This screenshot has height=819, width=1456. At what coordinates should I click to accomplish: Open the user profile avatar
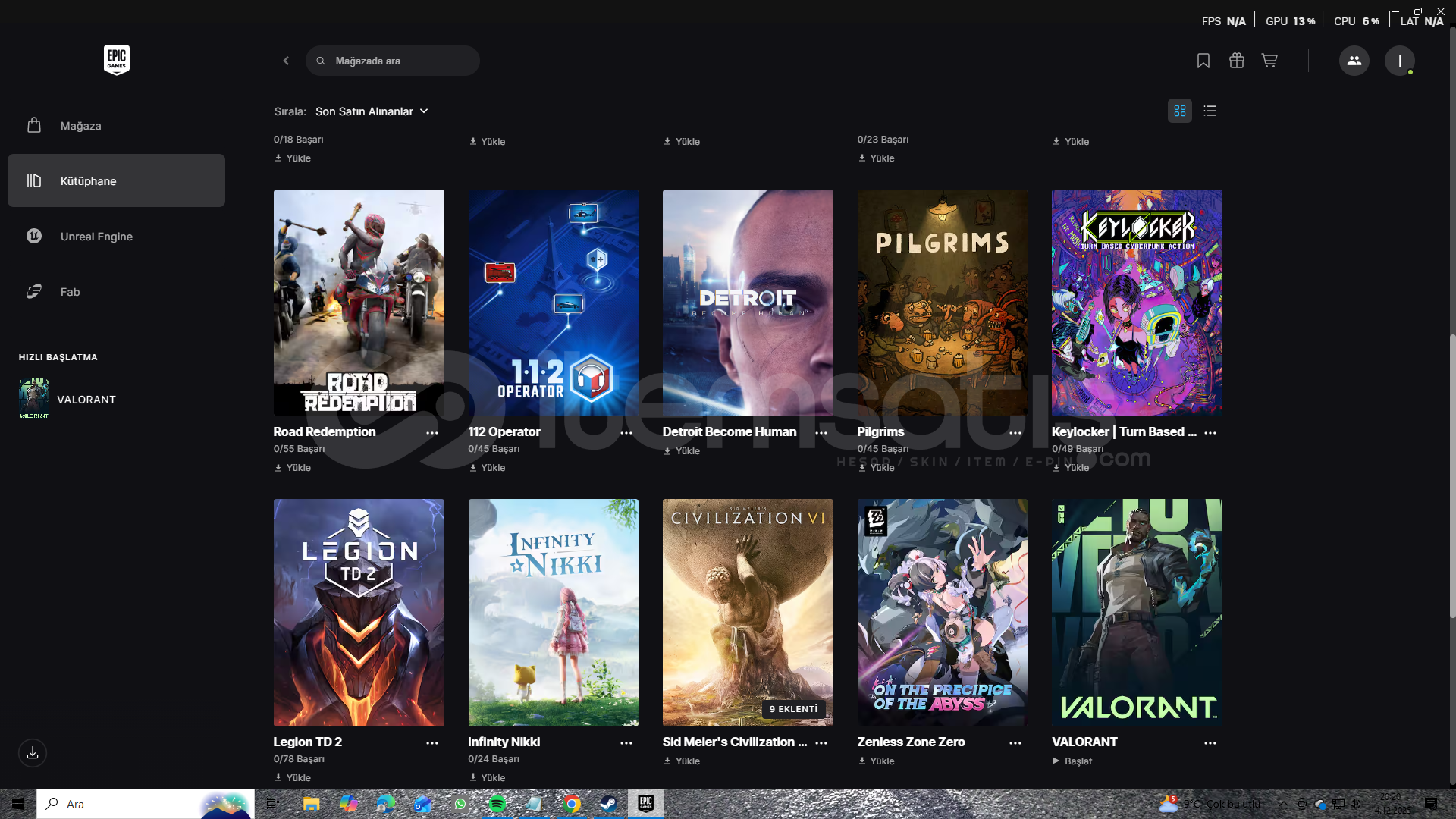(x=1399, y=61)
